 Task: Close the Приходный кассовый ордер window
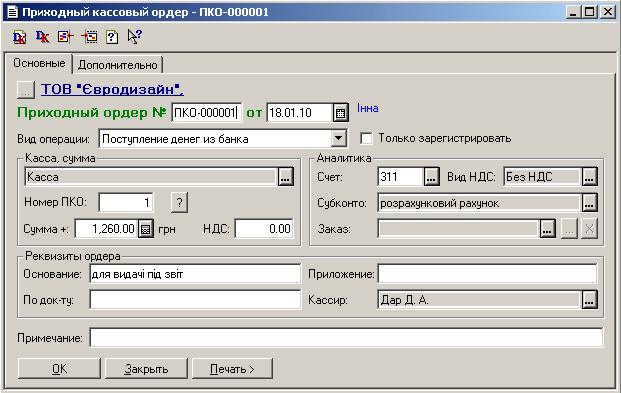pyautogui.click(x=608, y=12)
